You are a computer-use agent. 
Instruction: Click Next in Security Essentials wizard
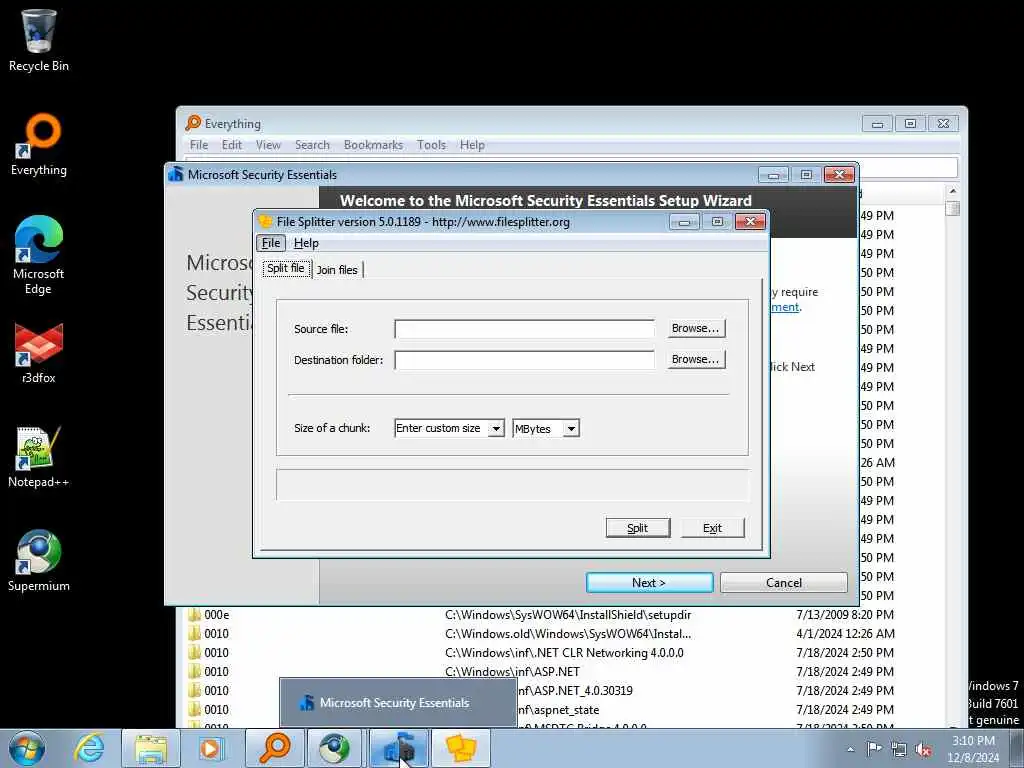click(x=649, y=583)
